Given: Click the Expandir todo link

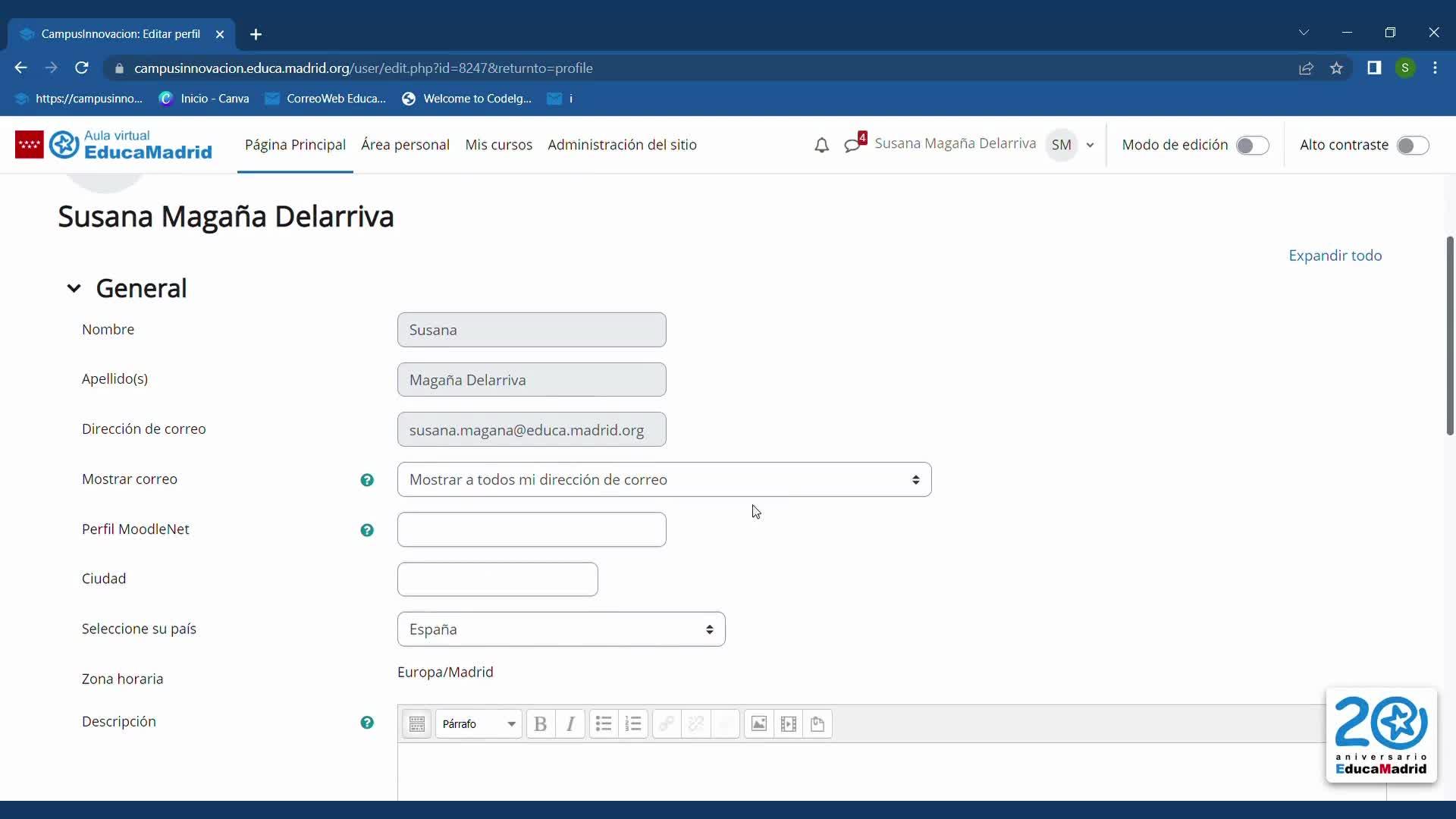Looking at the screenshot, I should pos(1335,256).
